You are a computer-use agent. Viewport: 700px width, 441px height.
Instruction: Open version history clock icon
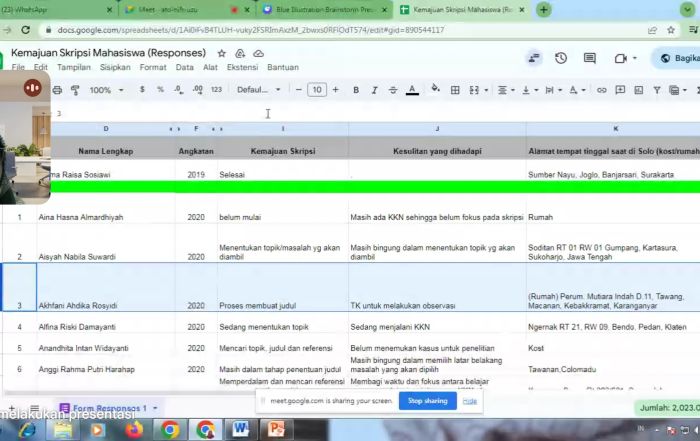[x=561, y=58]
